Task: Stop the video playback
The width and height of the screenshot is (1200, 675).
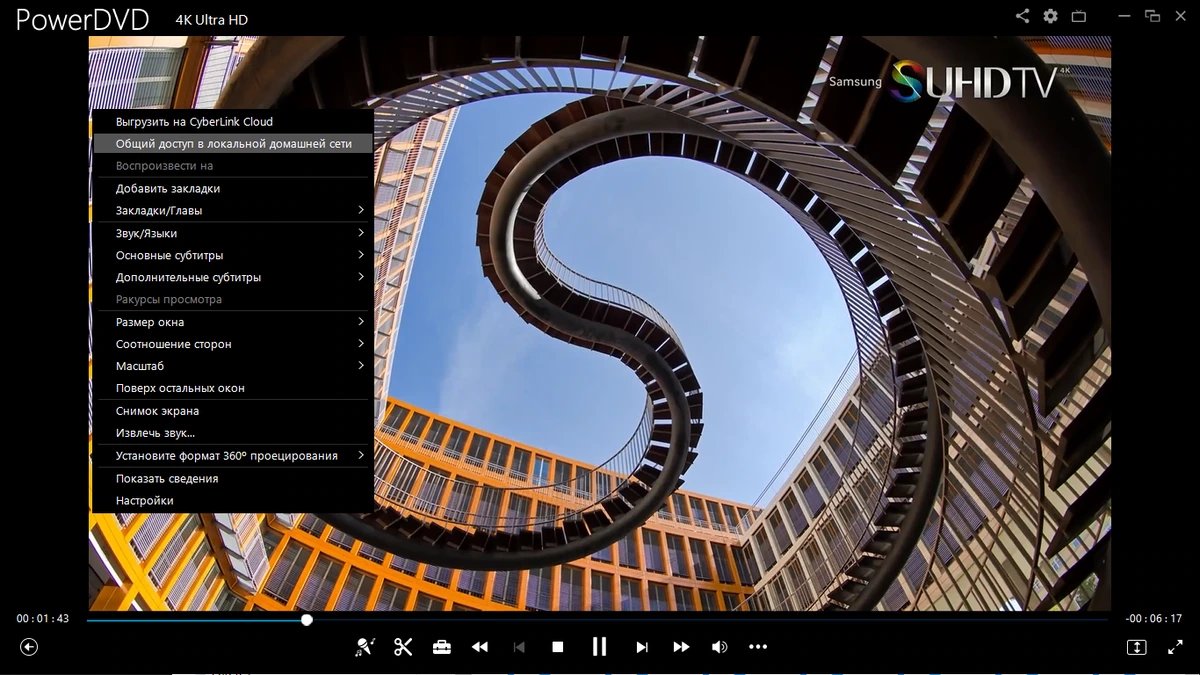Action: (558, 647)
